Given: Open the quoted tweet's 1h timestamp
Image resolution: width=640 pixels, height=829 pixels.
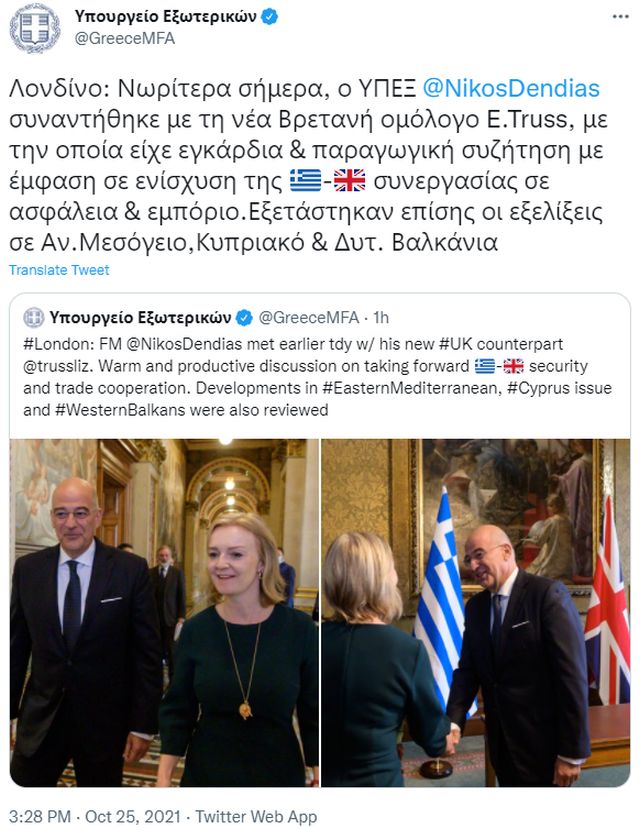Looking at the screenshot, I should [x=381, y=318].
